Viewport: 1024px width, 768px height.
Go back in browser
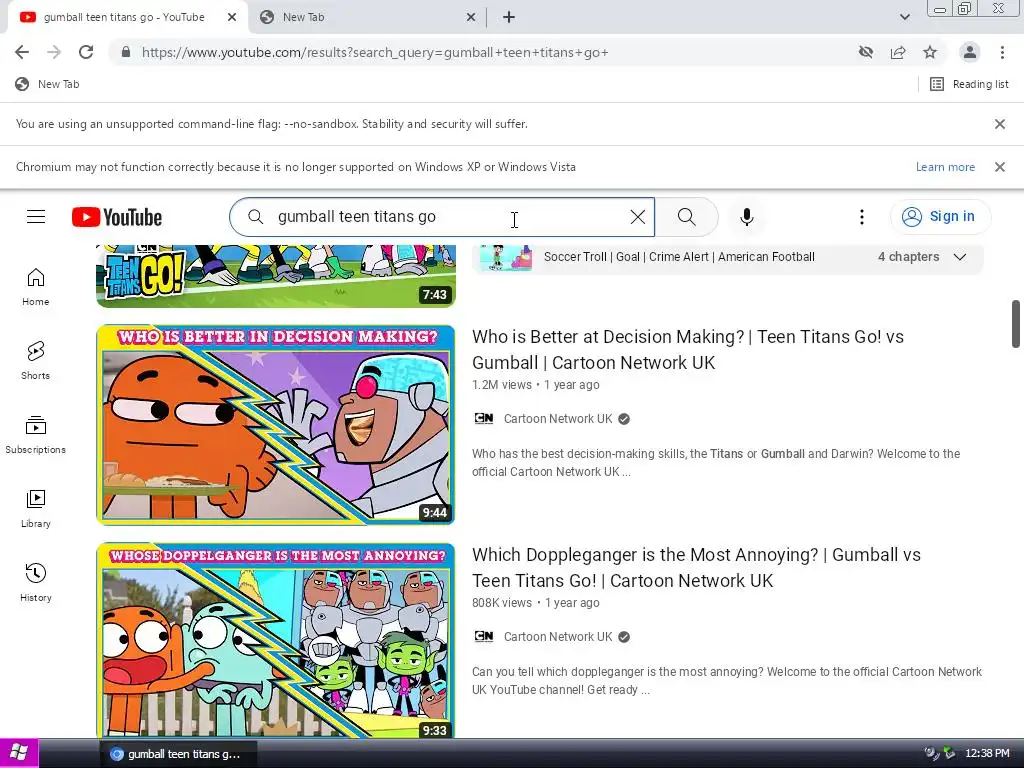tap(22, 52)
